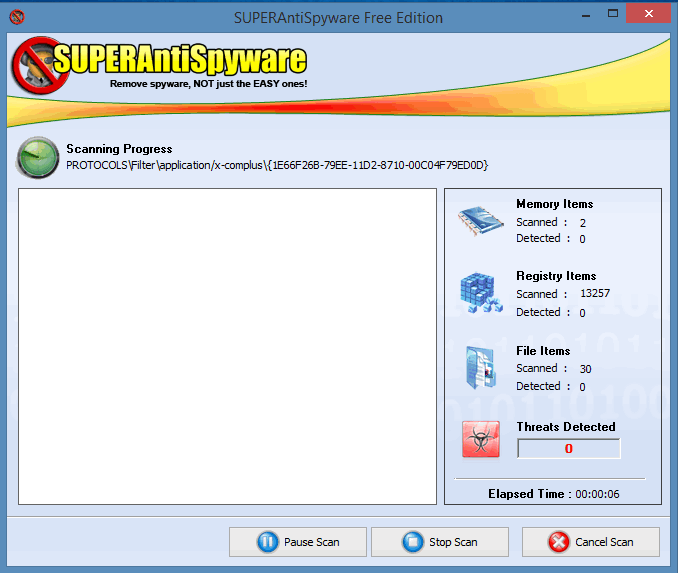This screenshot has height=573, width=678.
Task: Click the Registry Items blue cubes icon
Action: click(481, 292)
